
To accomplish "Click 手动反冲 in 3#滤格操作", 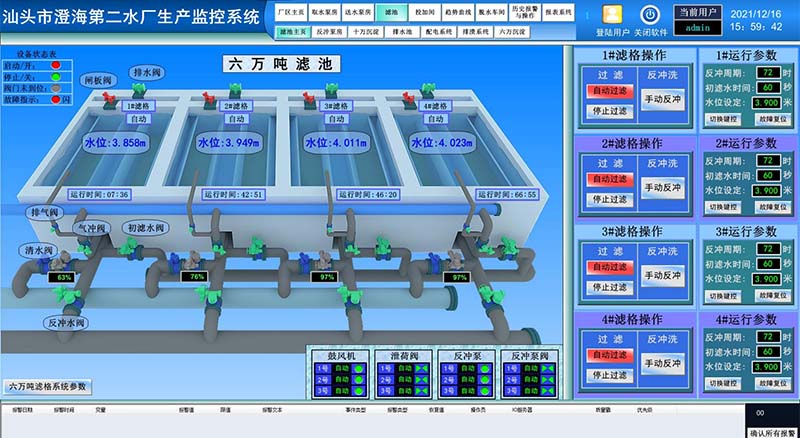I will click(x=663, y=276).
